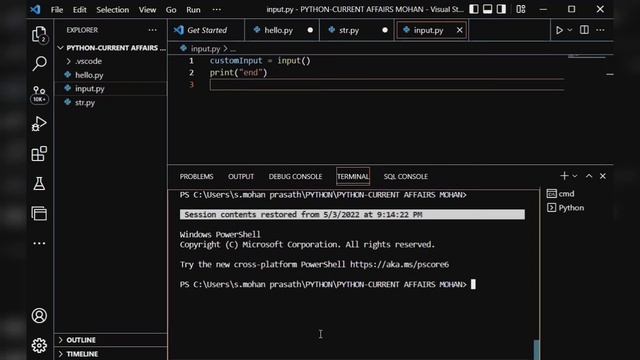
Task: Open the Edit menu
Action: coord(80,9)
